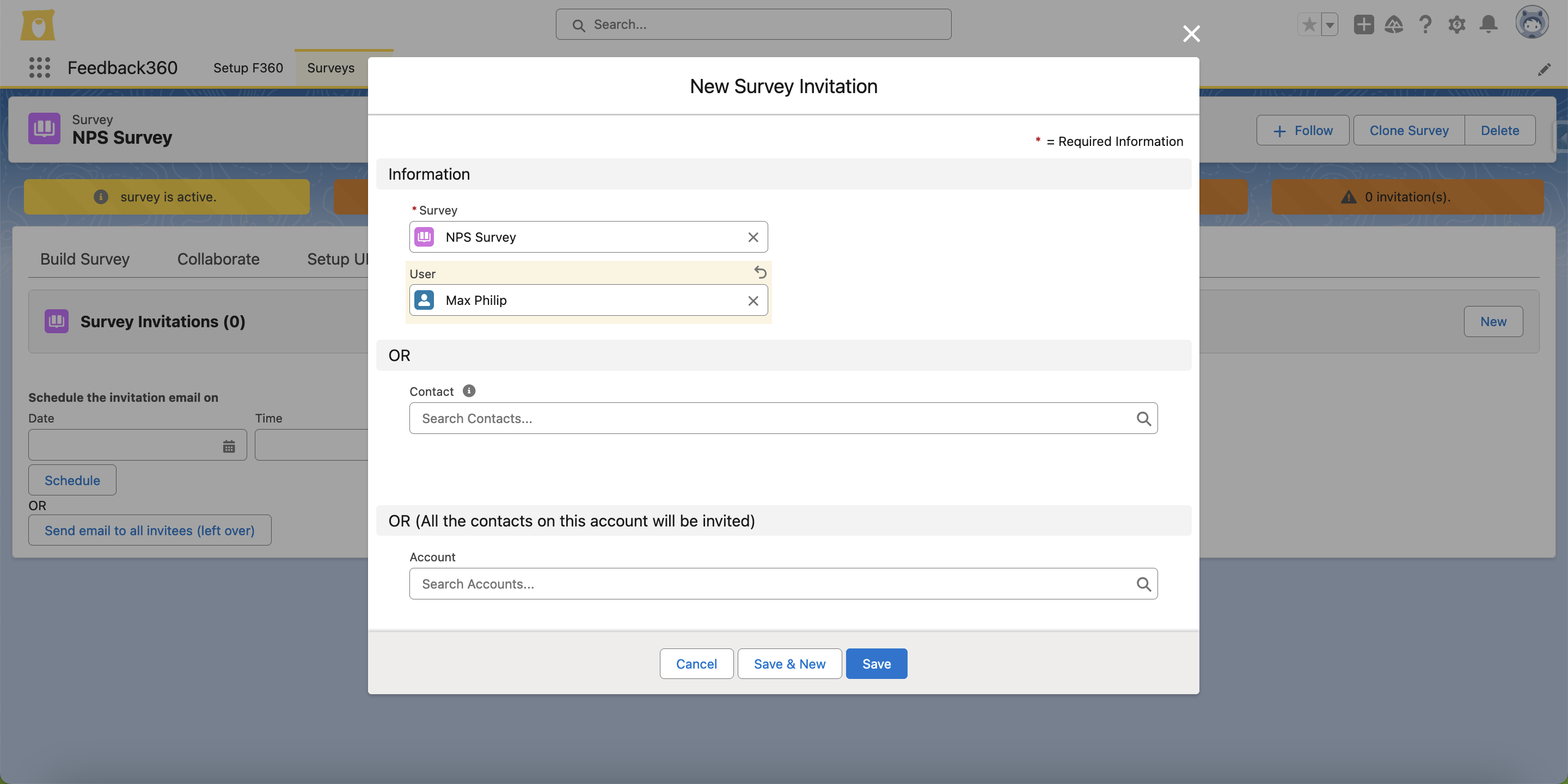Open the notifications bell

(1489, 25)
